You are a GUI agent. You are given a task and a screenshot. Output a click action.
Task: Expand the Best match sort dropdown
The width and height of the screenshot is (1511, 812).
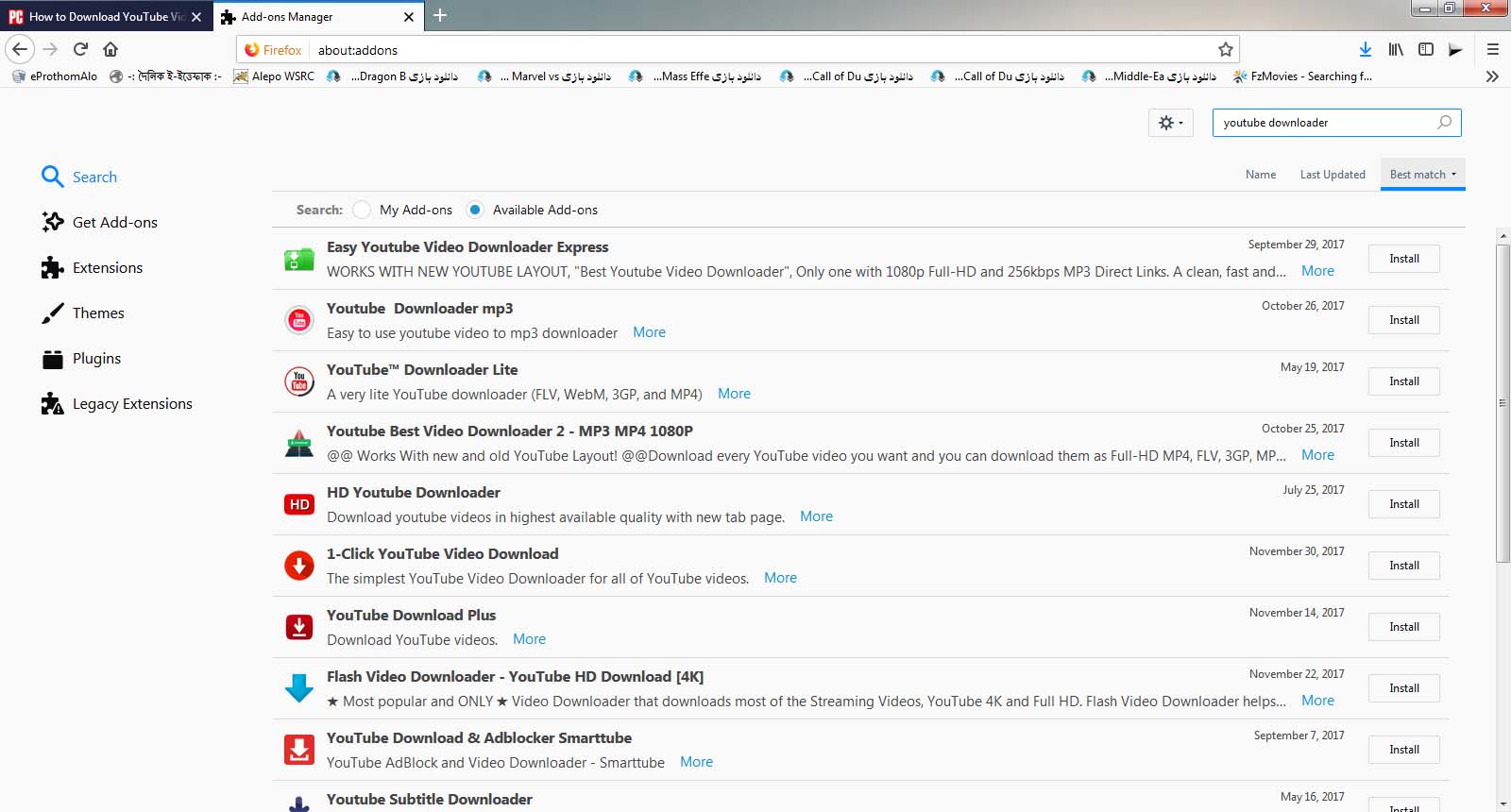coord(1422,175)
